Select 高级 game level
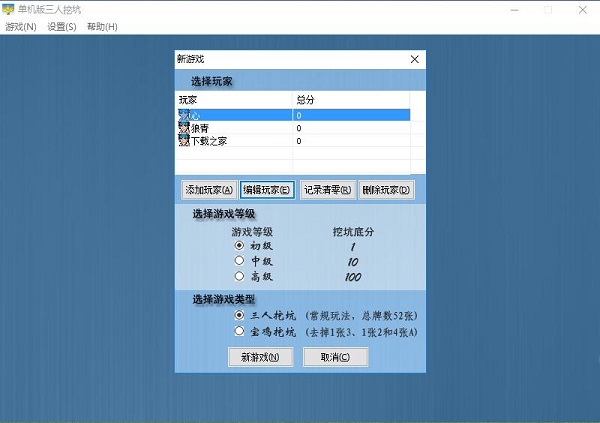This screenshot has width=600, height=423. [x=239, y=276]
